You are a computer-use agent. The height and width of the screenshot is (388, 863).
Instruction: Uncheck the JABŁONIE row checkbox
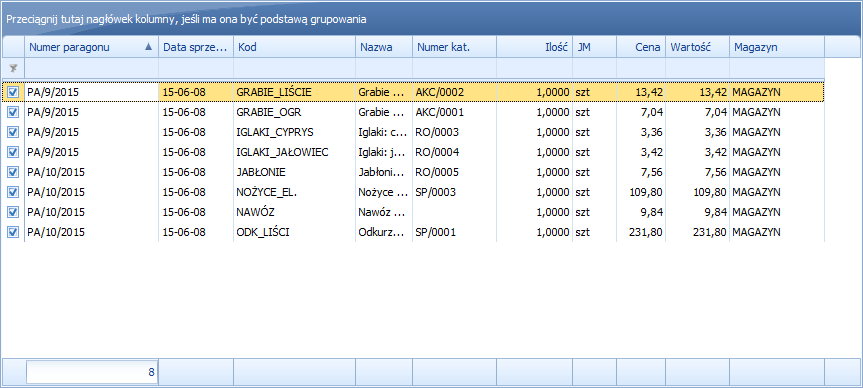pos(13,172)
